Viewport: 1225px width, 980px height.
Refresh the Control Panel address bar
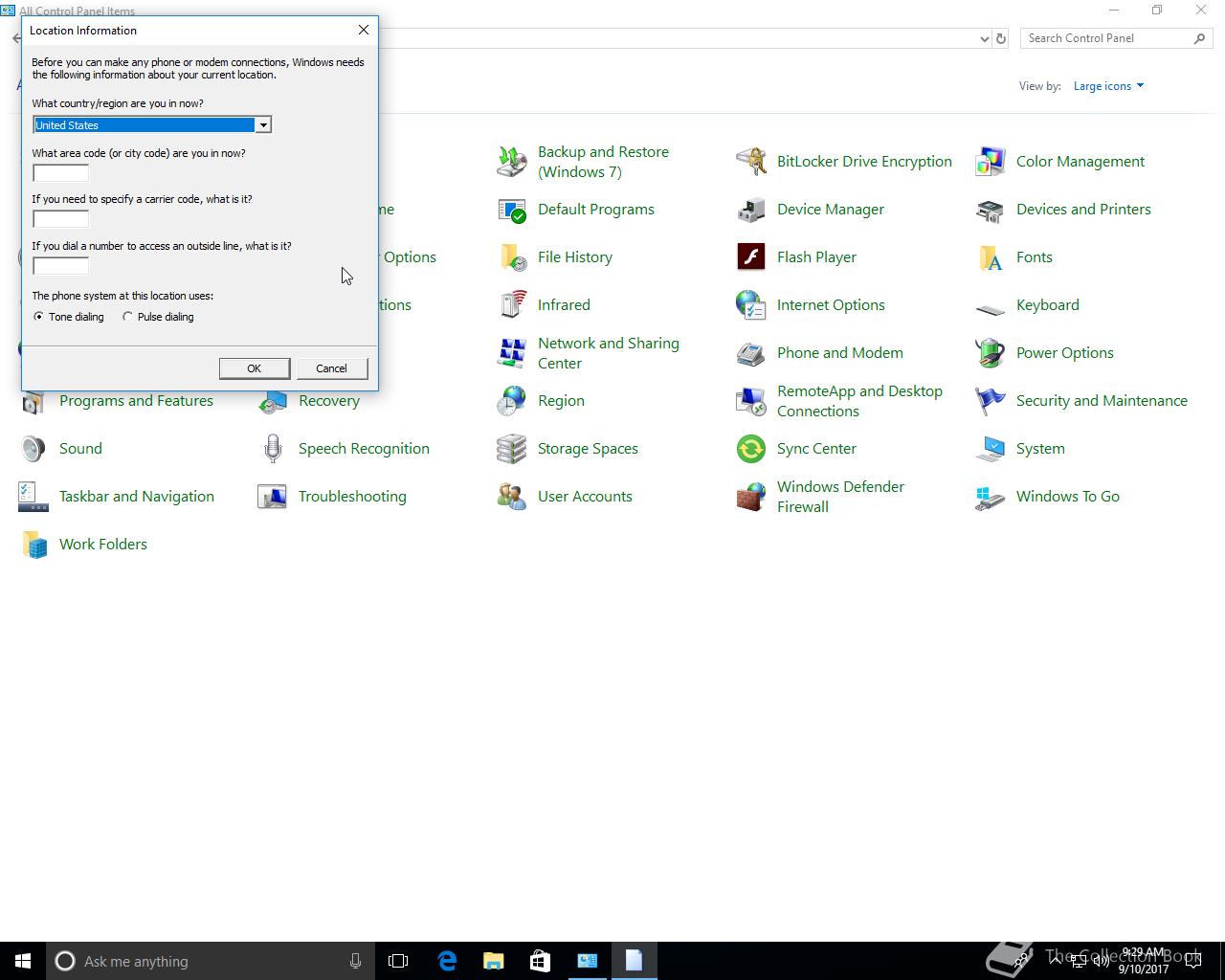(x=1001, y=38)
